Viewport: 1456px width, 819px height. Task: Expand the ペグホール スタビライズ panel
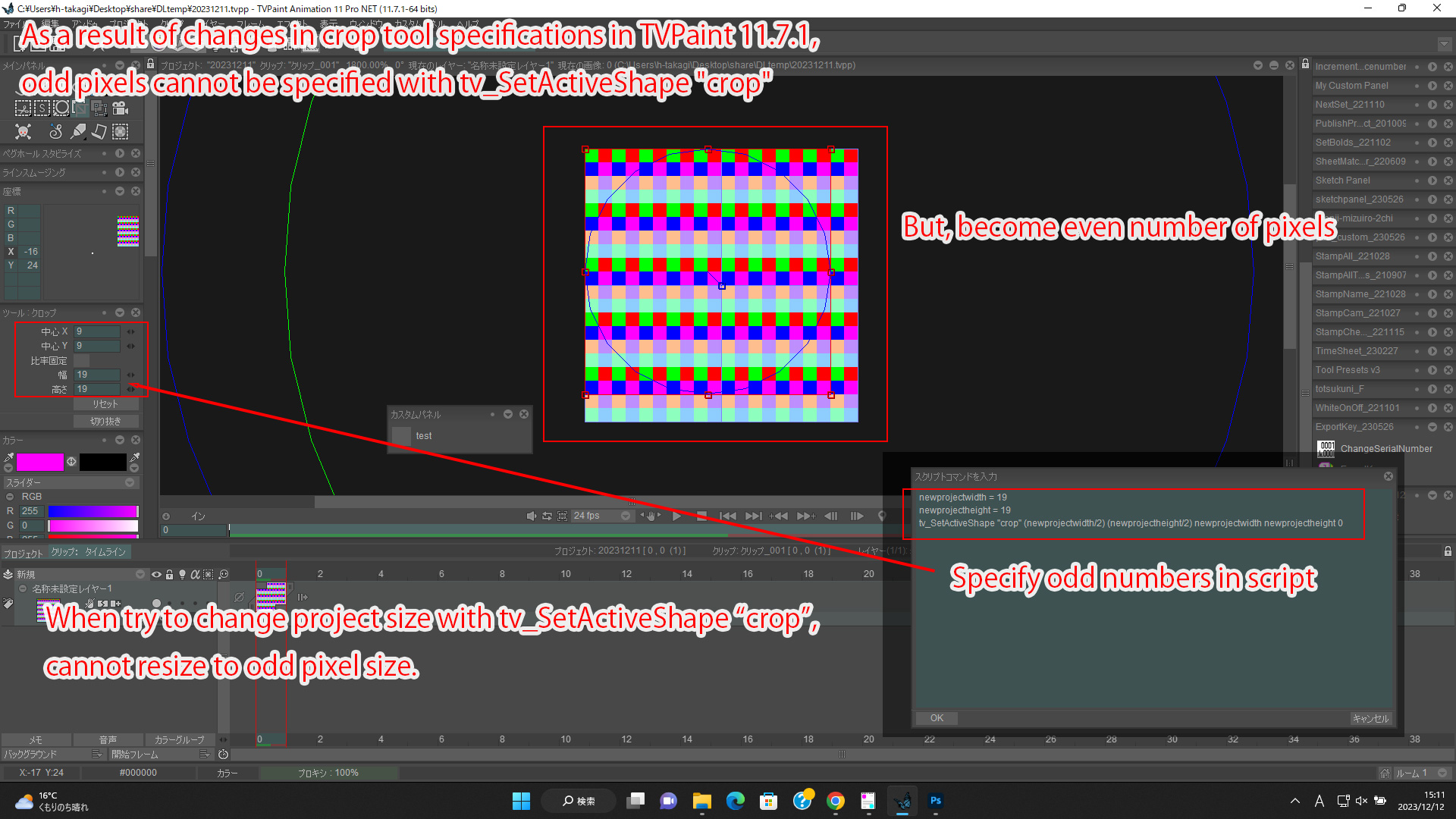point(120,153)
